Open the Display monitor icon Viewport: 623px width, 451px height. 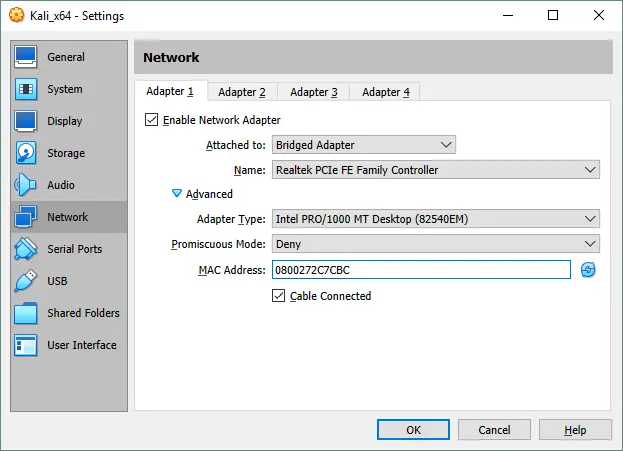pos(26,121)
